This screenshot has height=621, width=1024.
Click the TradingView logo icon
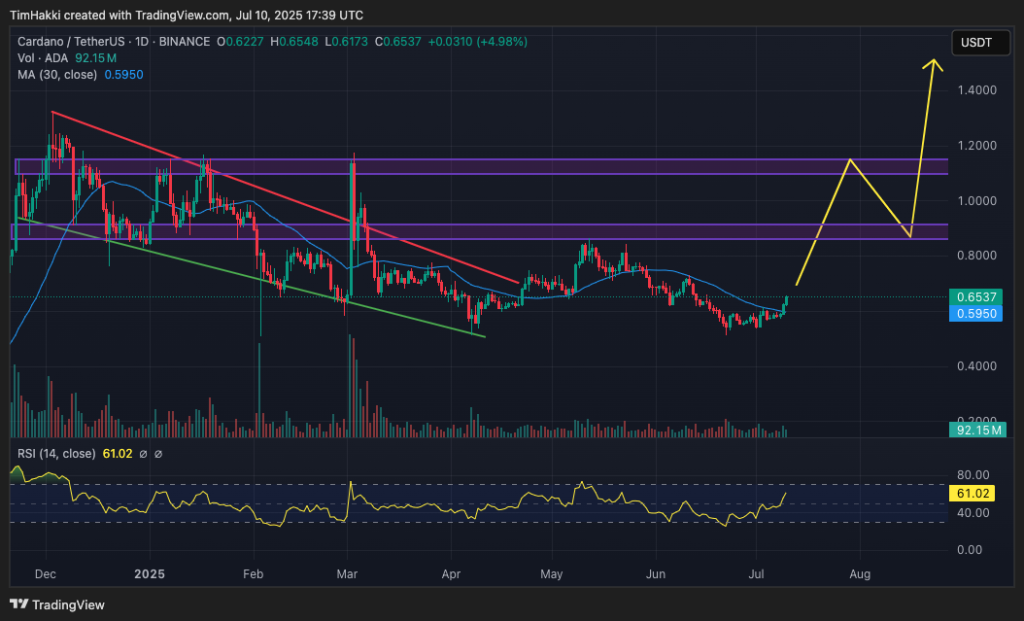point(18,604)
